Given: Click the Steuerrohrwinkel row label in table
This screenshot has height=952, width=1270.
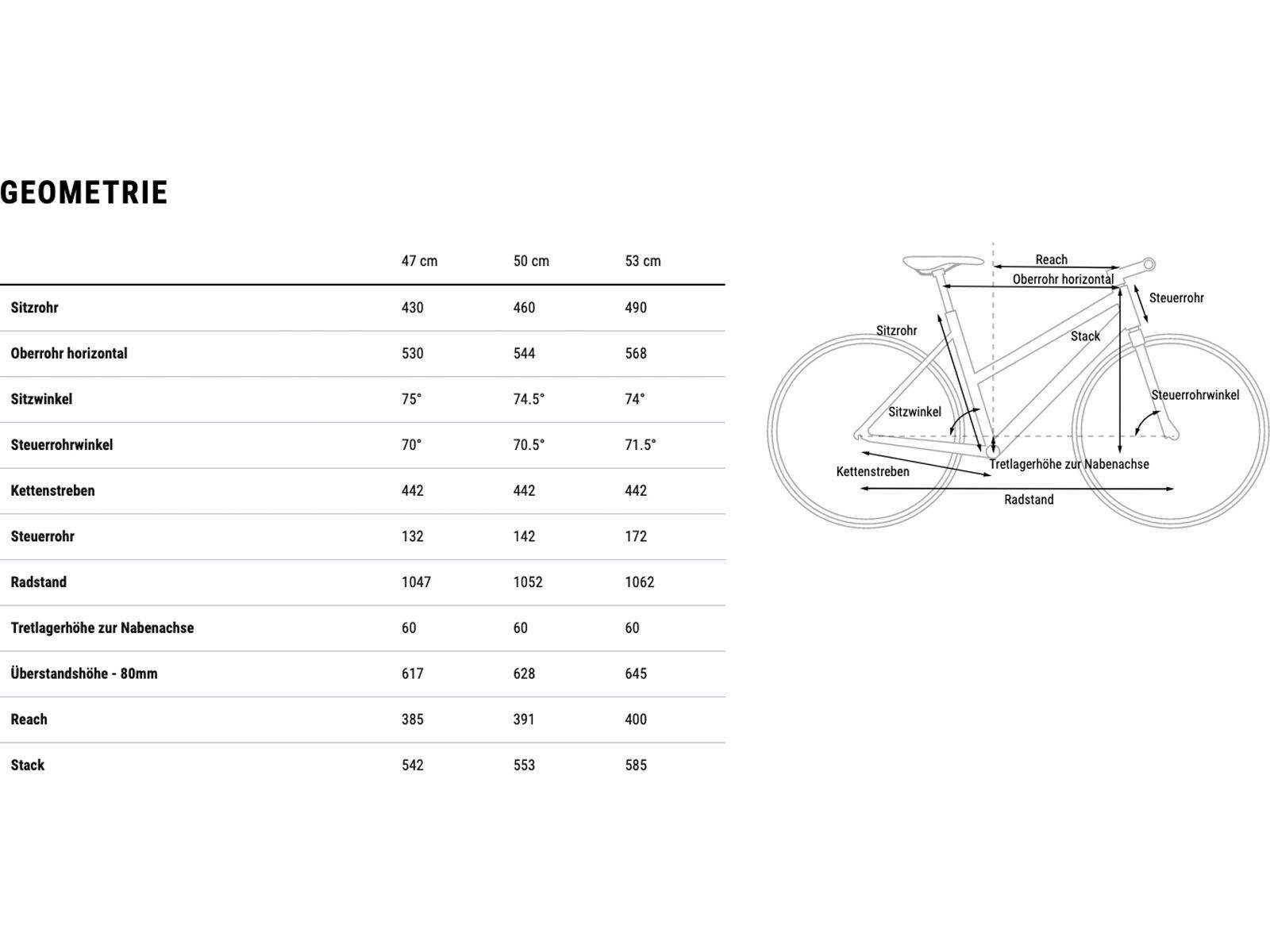Looking at the screenshot, I should [x=62, y=445].
